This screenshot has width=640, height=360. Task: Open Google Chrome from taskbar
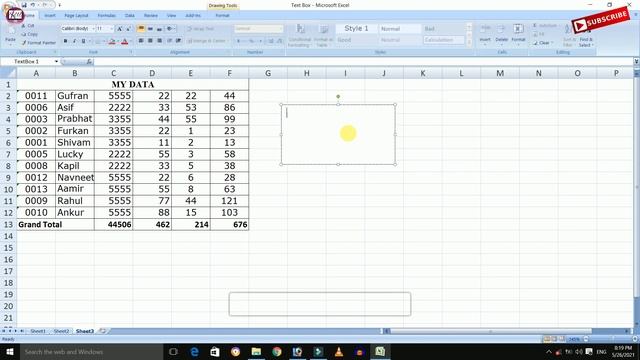[277, 352]
